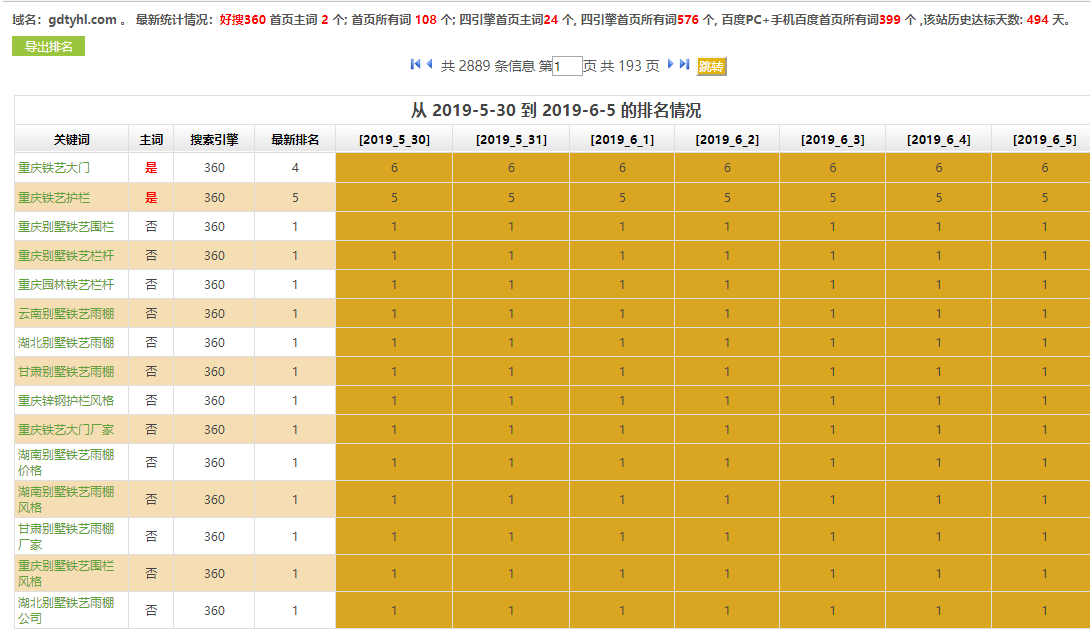Click the next page arrow
Viewport: 1090px width, 629px height.
tap(671, 65)
